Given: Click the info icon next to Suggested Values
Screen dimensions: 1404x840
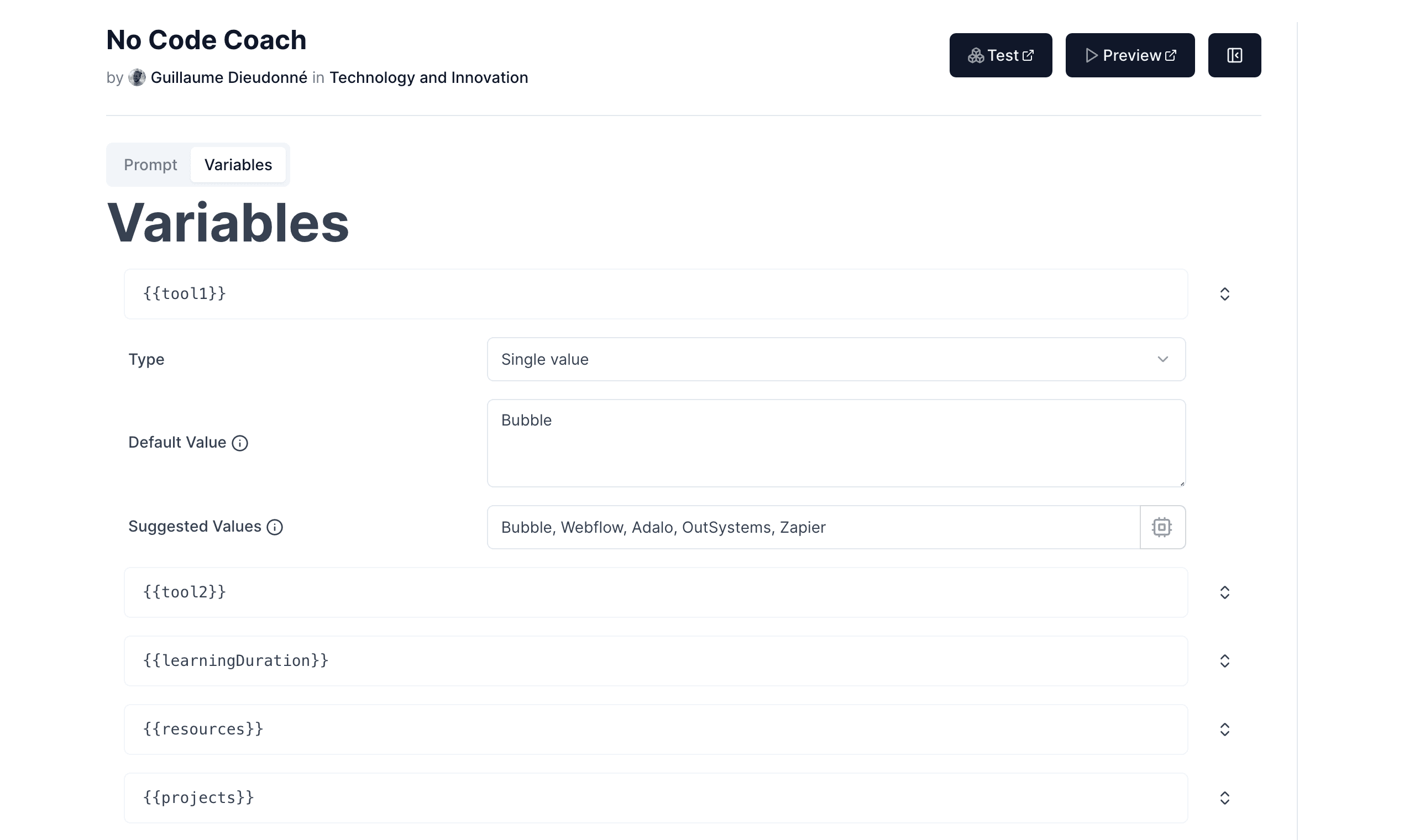Looking at the screenshot, I should tap(275, 527).
